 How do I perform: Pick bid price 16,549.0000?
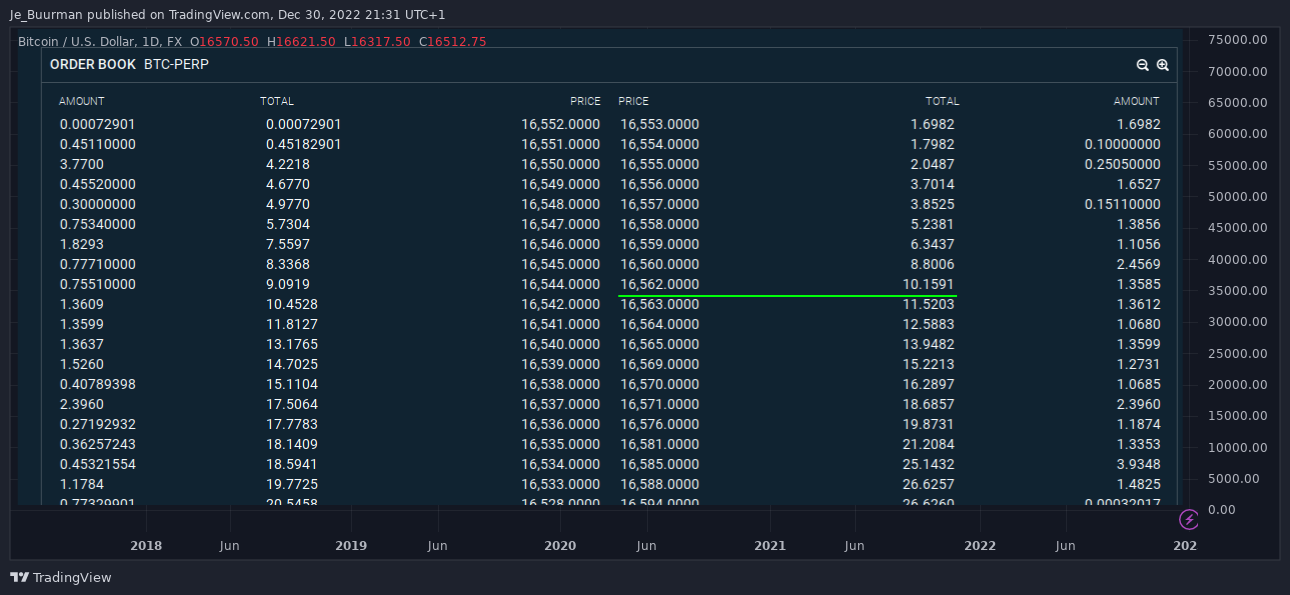[x=561, y=184]
